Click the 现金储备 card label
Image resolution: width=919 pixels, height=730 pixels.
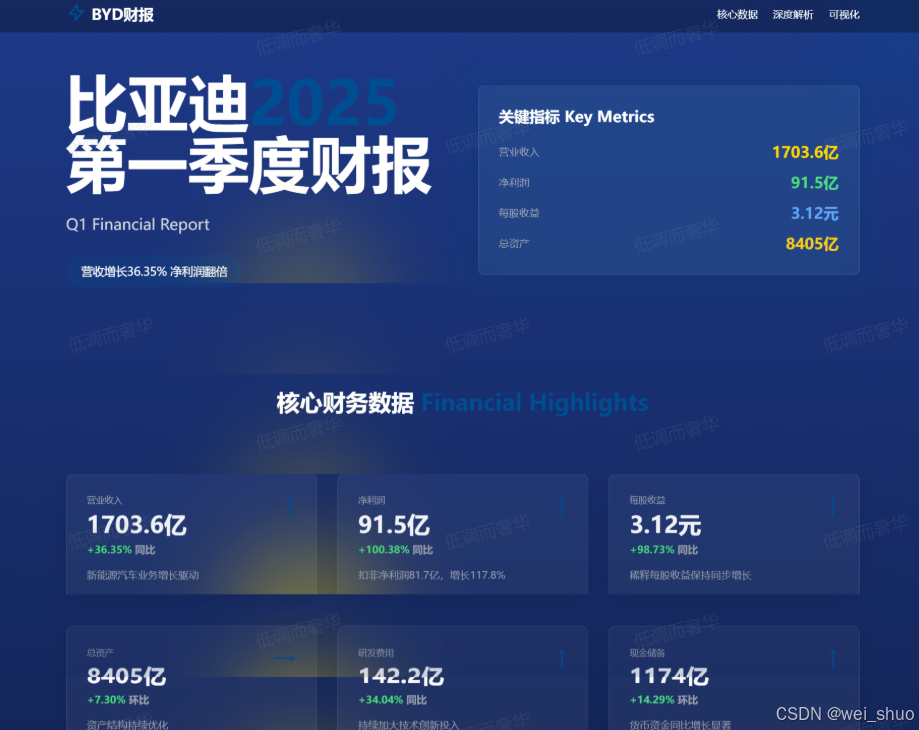pyautogui.click(x=648, y=653)
